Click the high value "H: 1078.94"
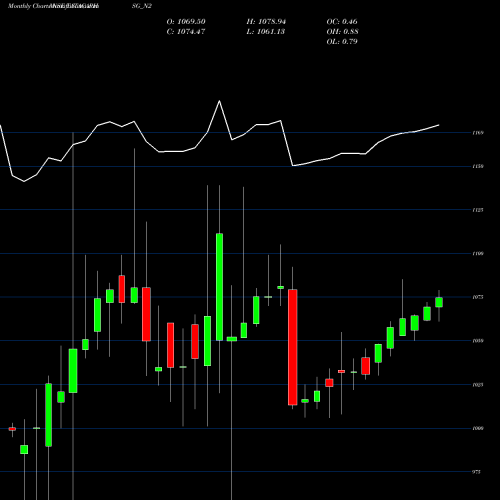The width and height of the screenshot is (500, 500). 266,22
